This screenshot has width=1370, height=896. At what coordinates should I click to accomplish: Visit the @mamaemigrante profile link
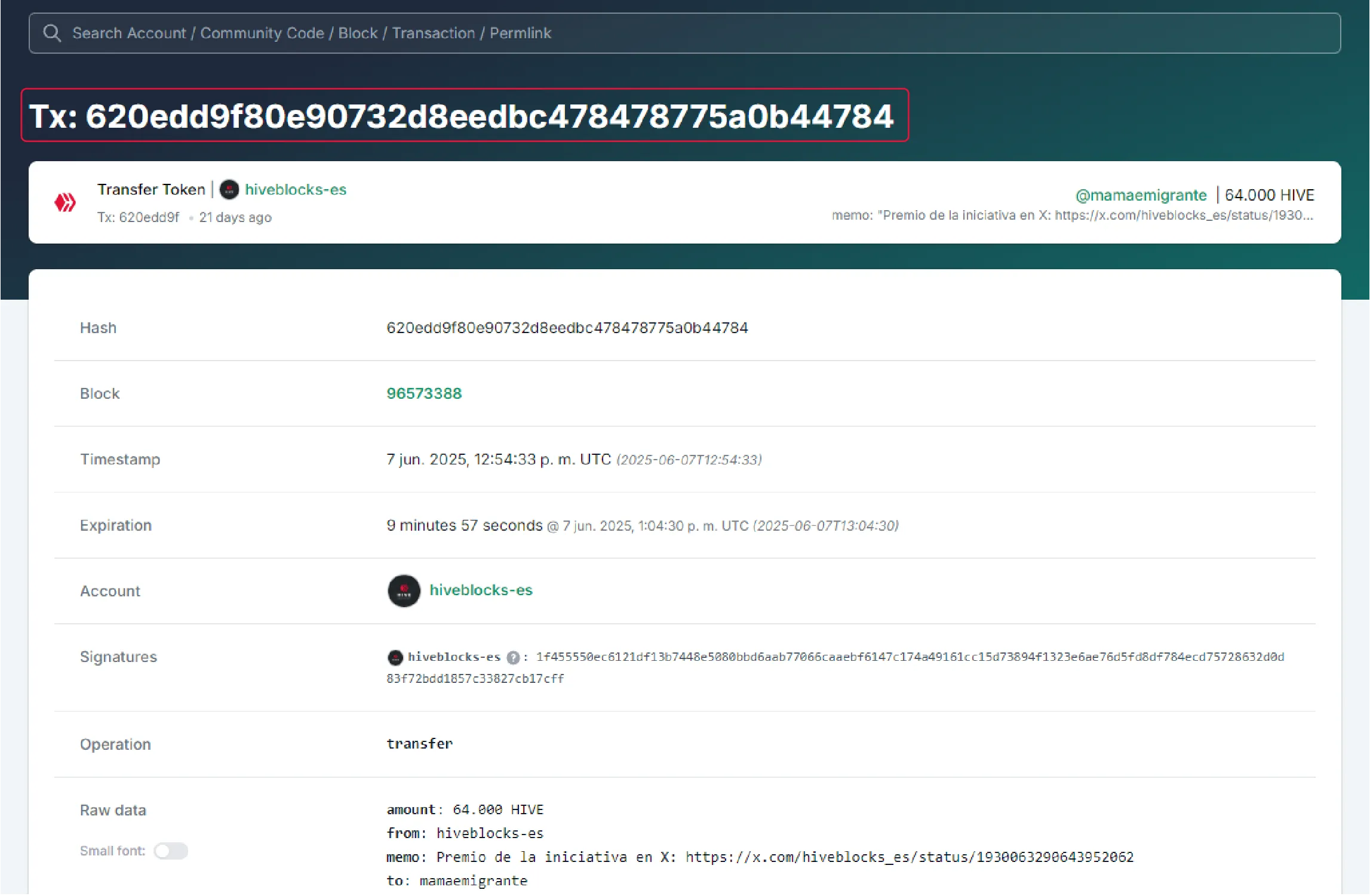(1141, 195)
